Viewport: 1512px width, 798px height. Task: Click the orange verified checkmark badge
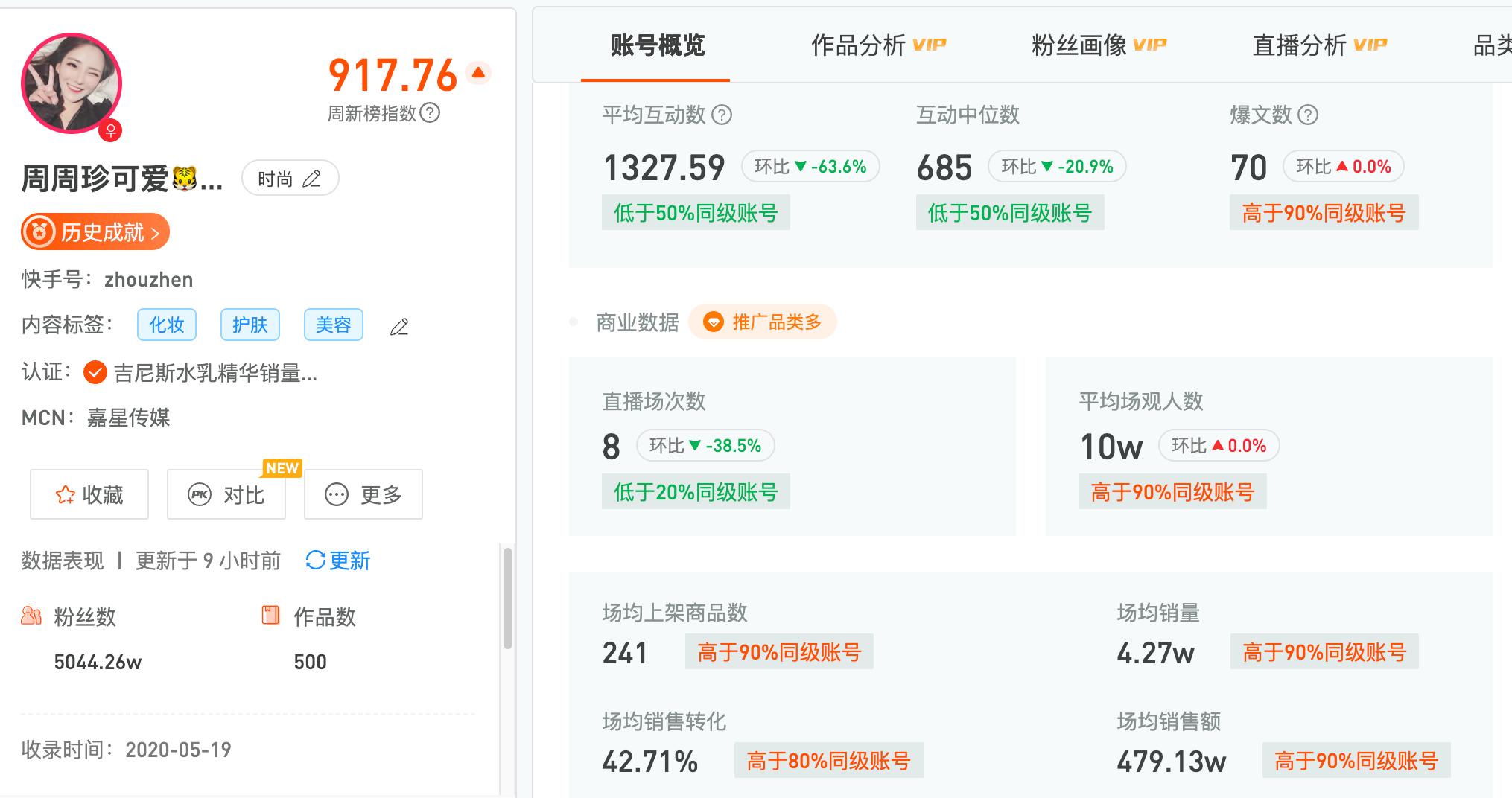[95, 372]
